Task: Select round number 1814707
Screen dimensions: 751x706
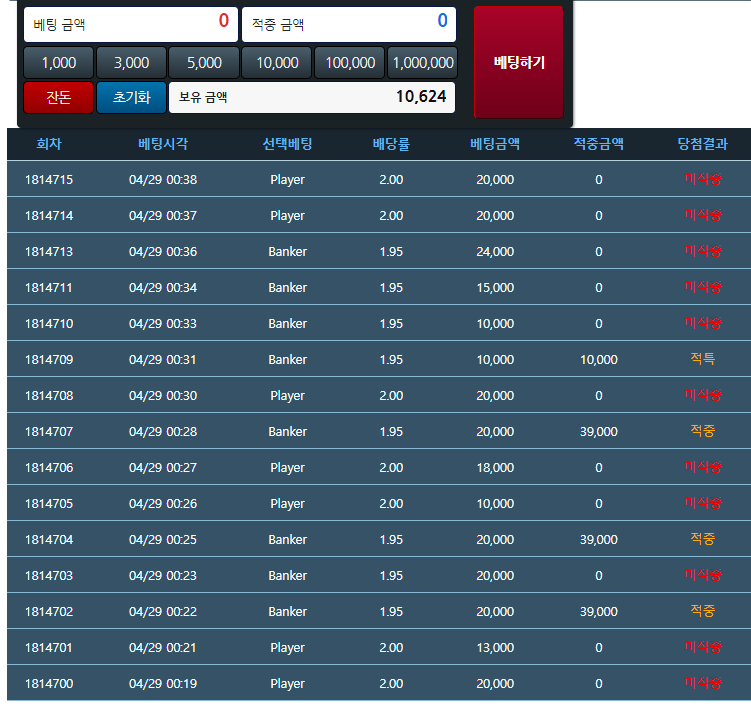Action: (49, 432)
